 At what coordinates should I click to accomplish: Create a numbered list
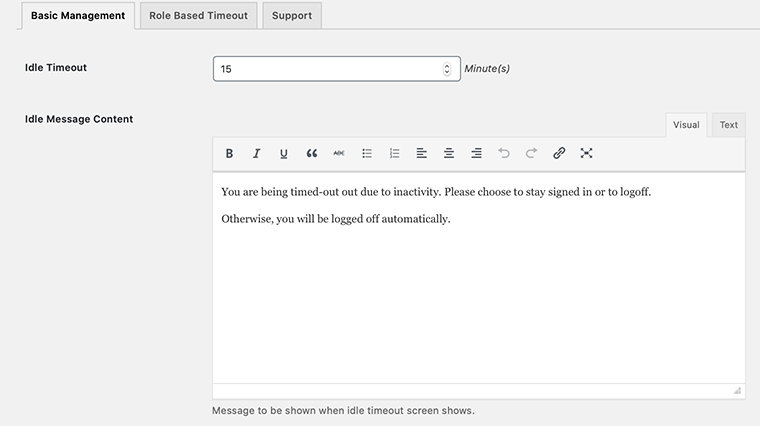[x=394, y=154]
